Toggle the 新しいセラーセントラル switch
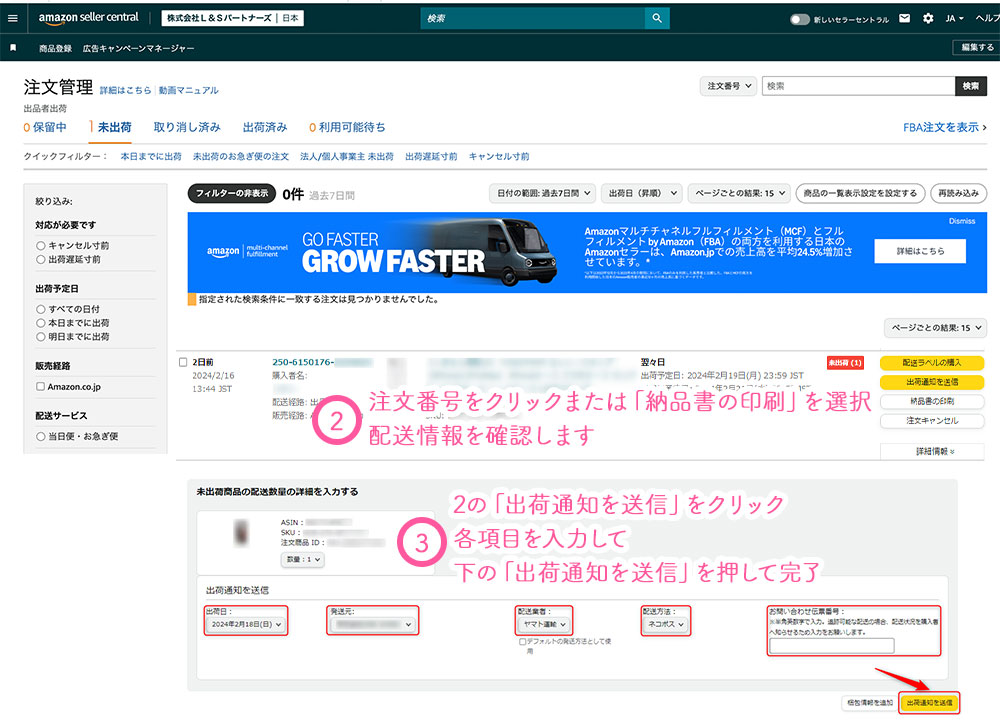This screenshot has height=727, width=1000. [x=799, y=19]
